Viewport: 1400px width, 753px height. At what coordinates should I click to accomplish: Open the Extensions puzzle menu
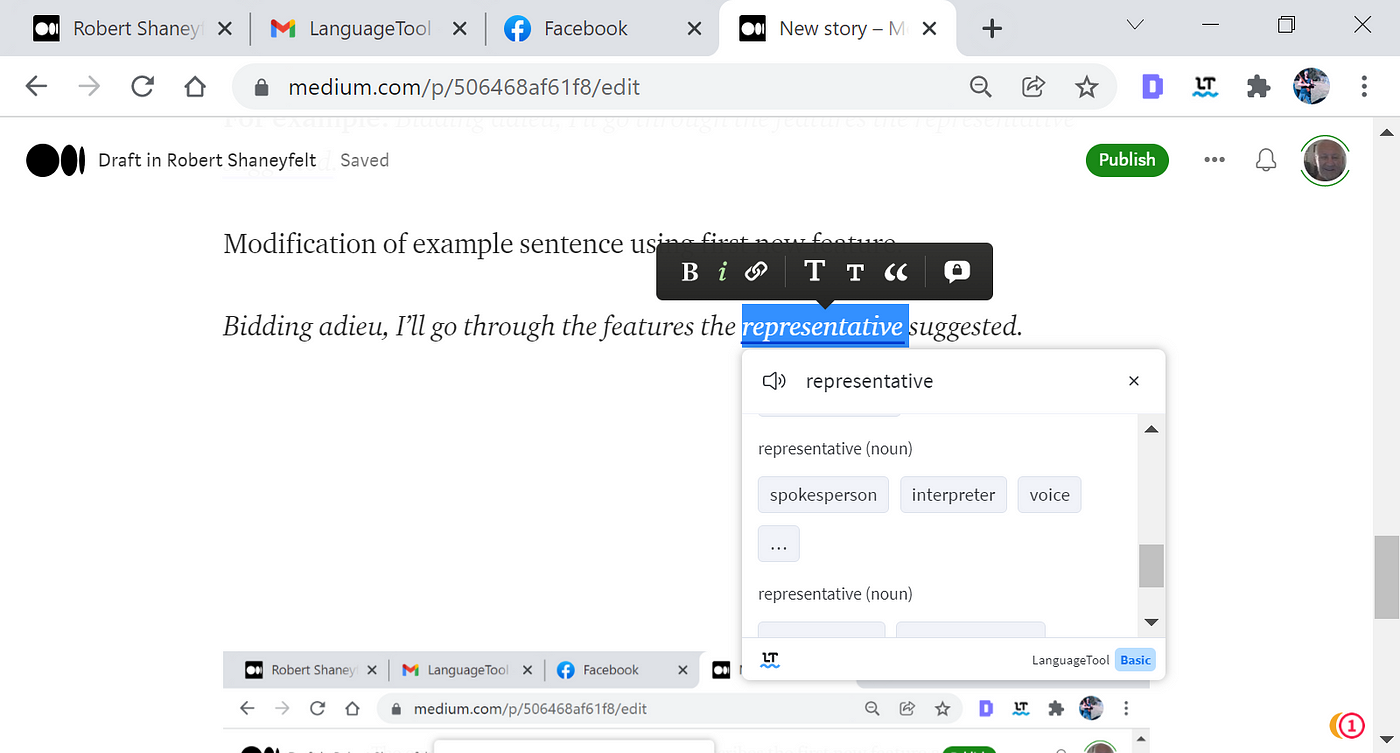tap(1258, 87)
